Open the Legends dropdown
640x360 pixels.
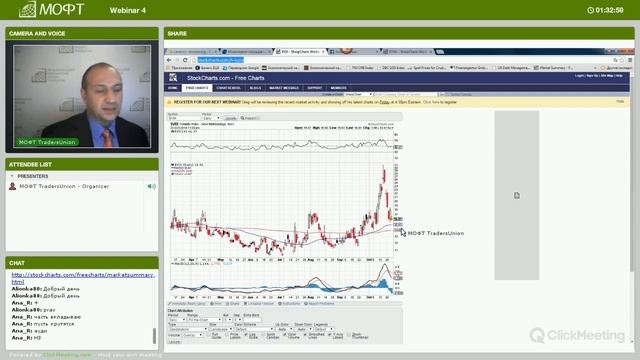323,329
